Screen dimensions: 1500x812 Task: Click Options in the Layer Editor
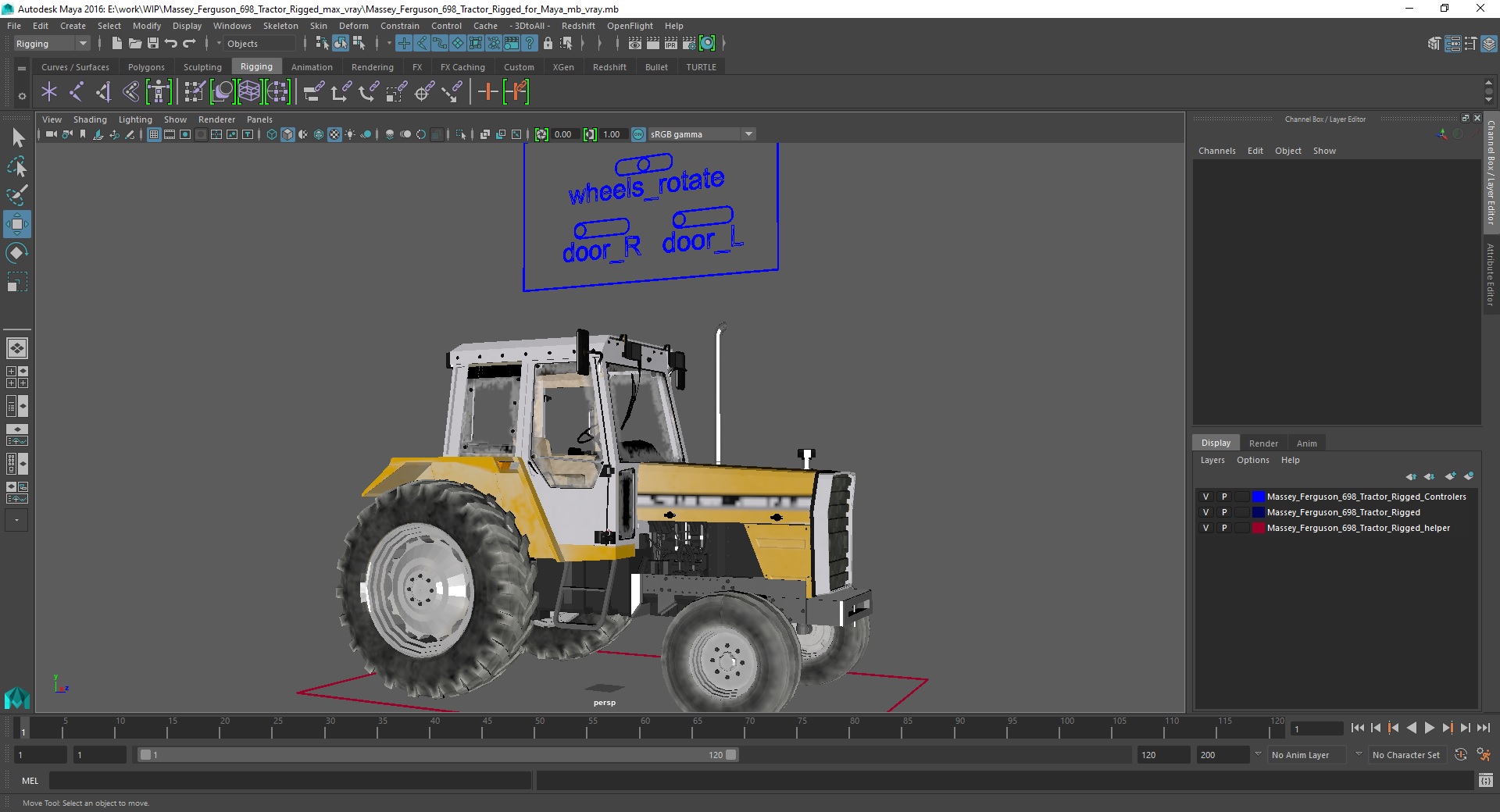pyautogui.click(x=1252, y=460)
